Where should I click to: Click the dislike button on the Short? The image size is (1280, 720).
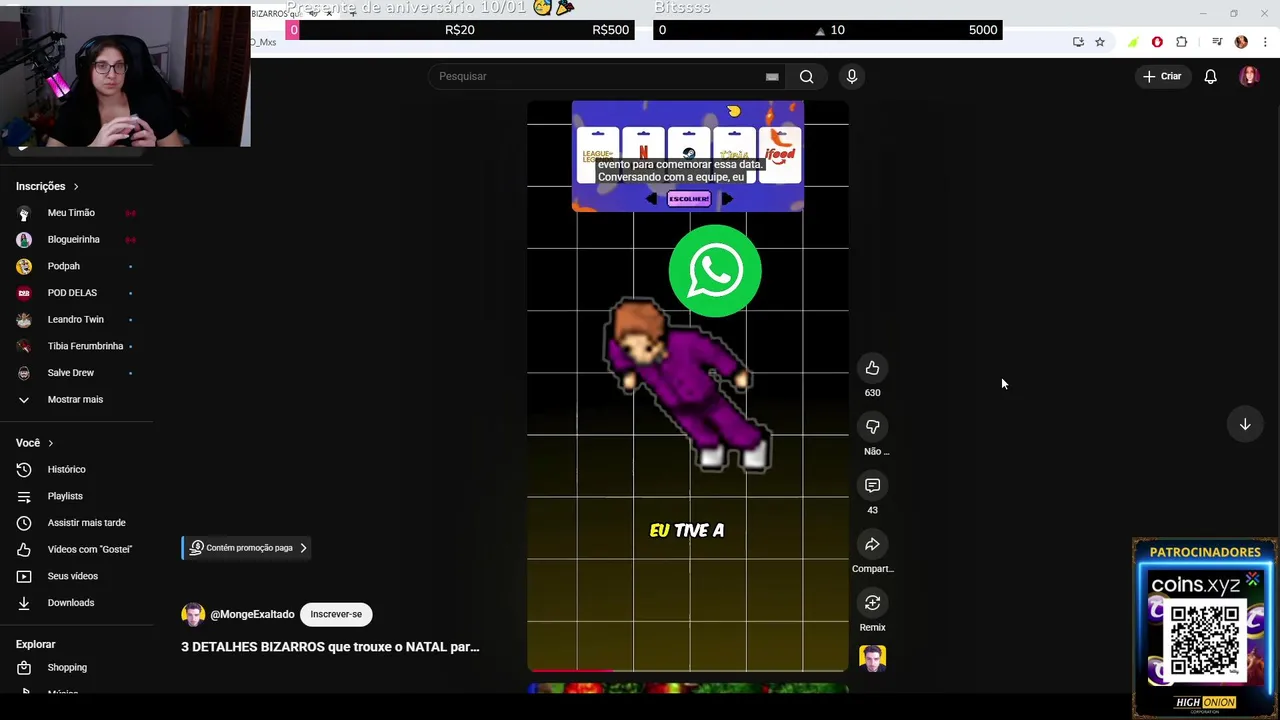coord(872,427)
